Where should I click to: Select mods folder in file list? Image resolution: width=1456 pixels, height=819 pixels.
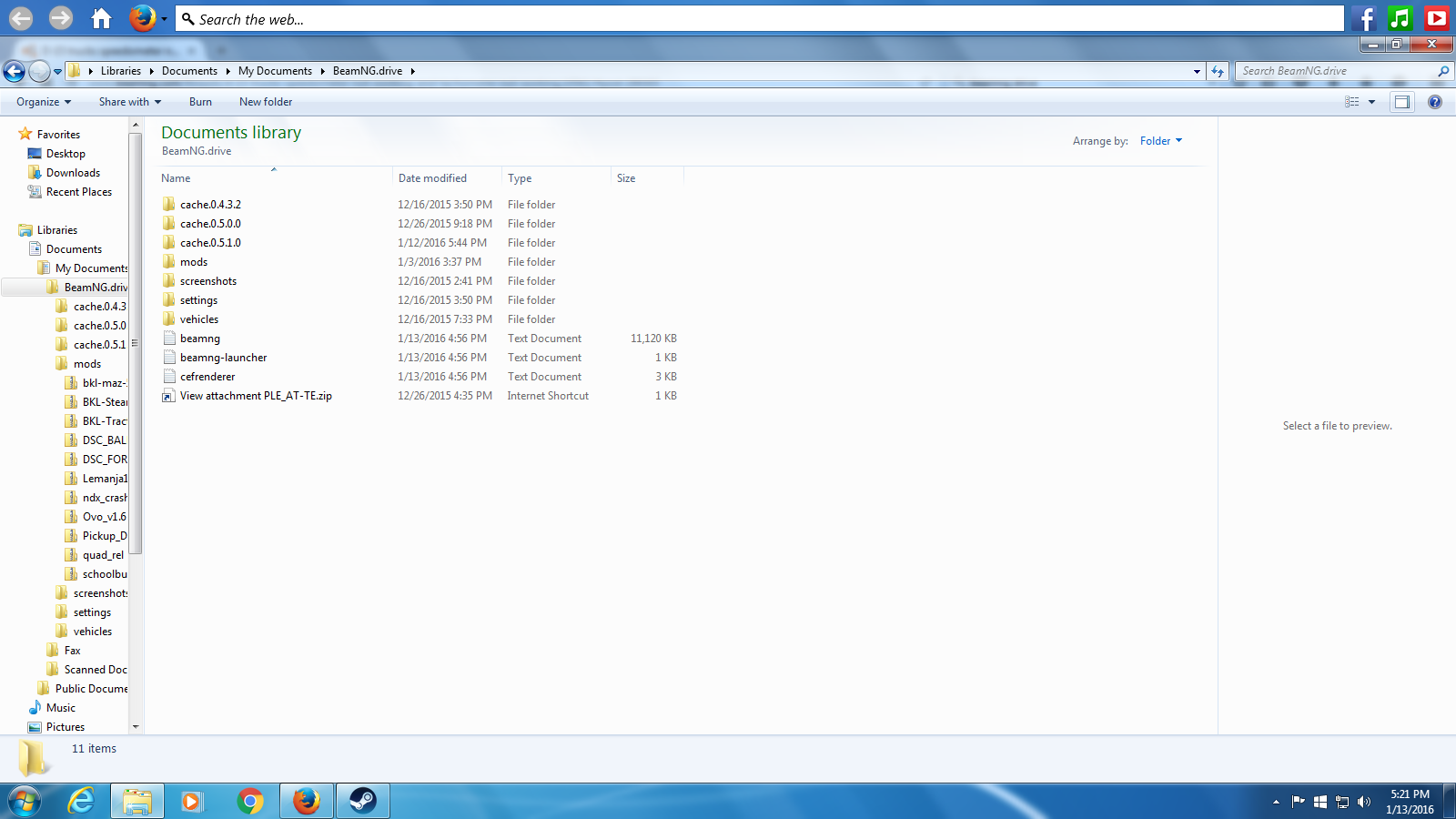[x=194, y=262]
